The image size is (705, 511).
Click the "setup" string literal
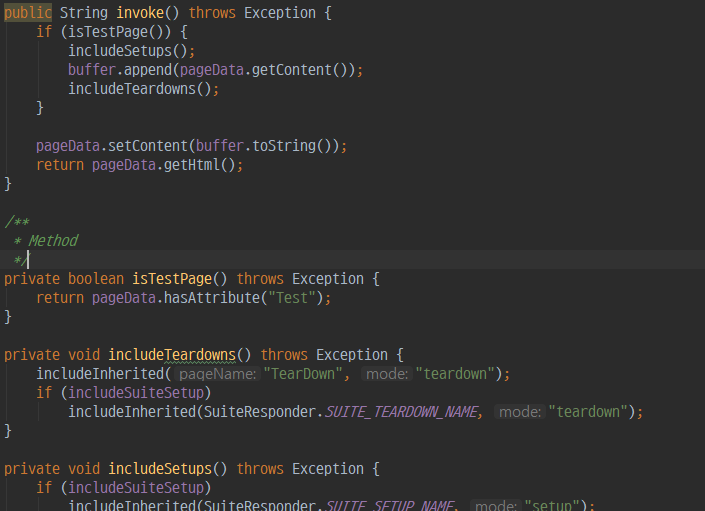552,505
